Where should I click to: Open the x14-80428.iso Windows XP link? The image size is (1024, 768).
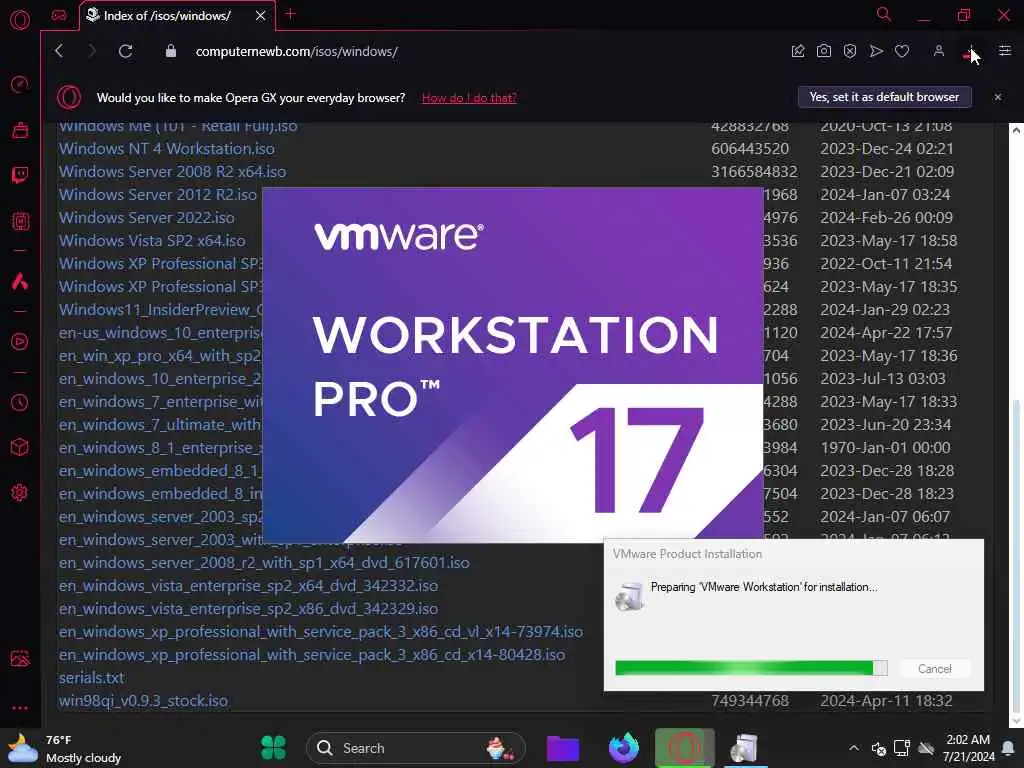pos(312,654)
